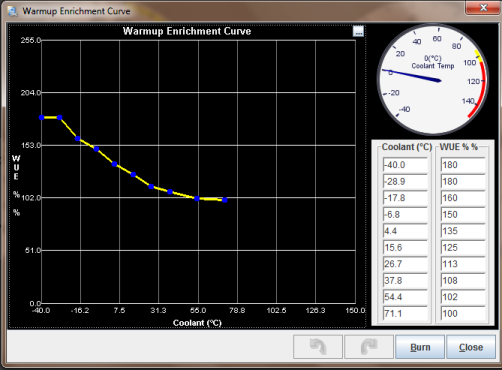Close the Warmup Enrichment dialog
502x370 pixels.
pos(471,347)
